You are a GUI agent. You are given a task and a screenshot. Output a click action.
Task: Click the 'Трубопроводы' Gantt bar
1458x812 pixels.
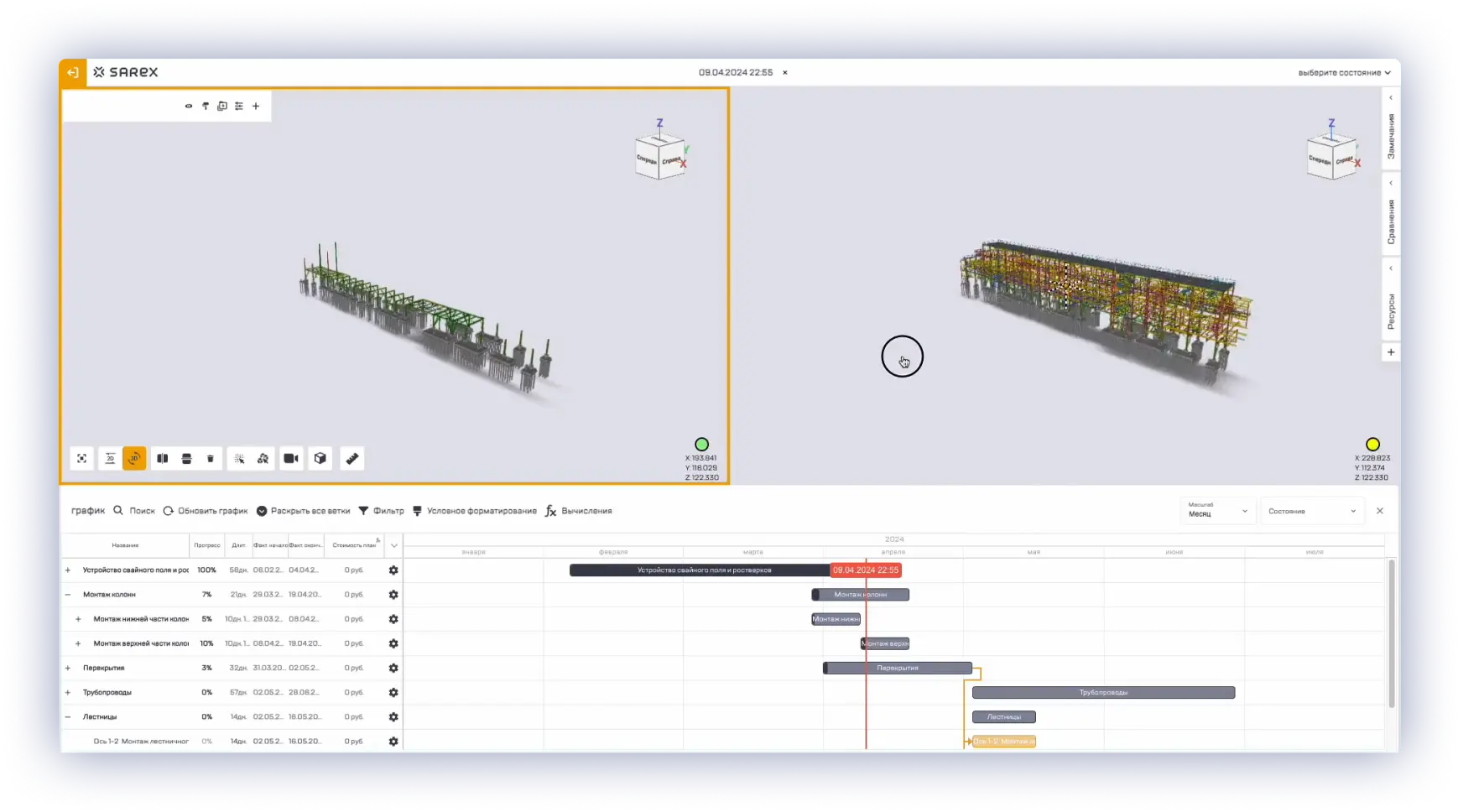[1102, 693]
